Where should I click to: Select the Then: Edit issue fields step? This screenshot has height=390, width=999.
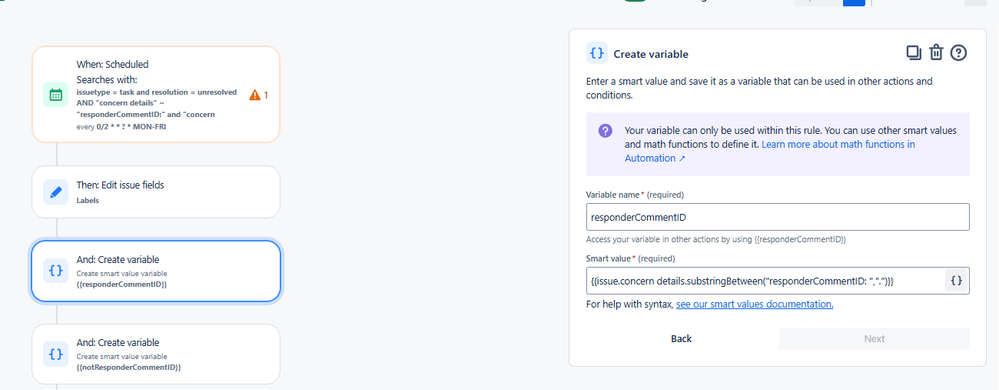(155, 192)
